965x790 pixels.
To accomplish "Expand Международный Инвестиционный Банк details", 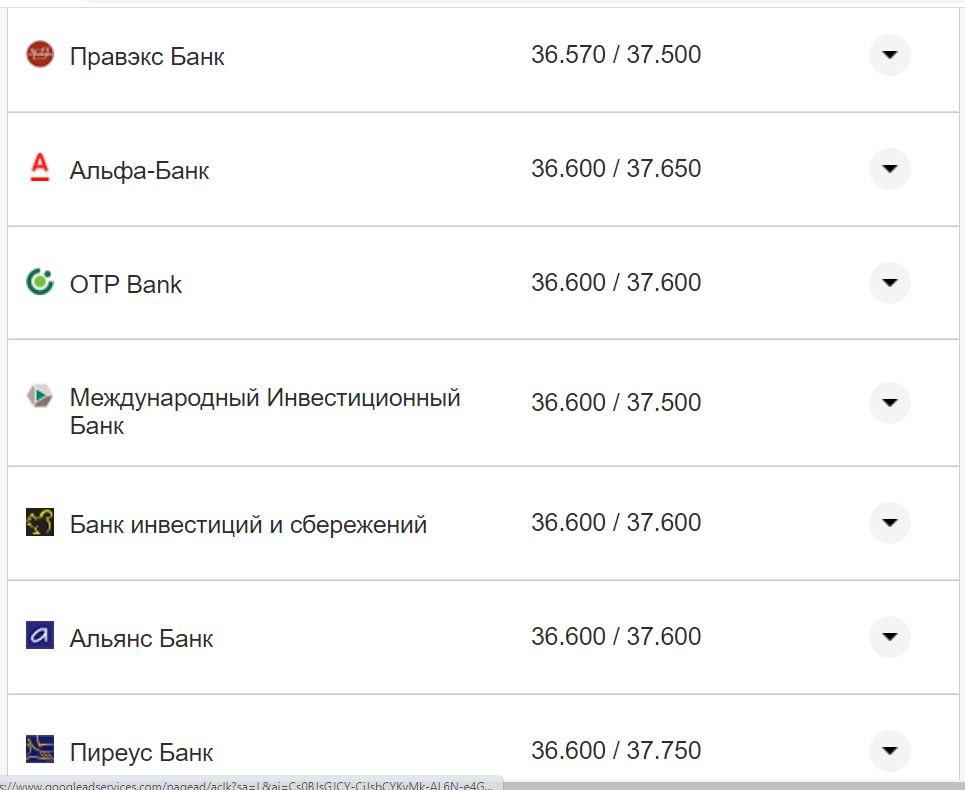I will [889, 403].
